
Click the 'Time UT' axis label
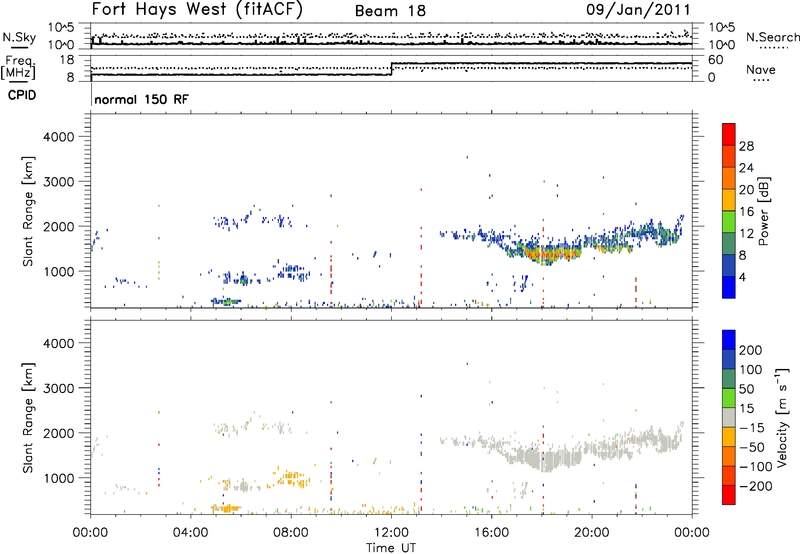(x=391, y=548)
